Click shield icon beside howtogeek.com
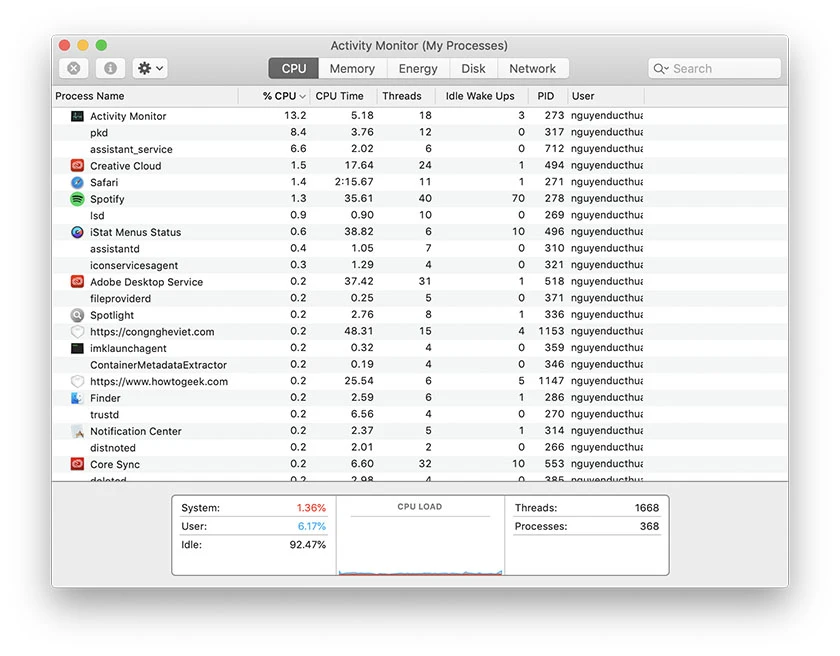This screenshot has width=840, height=656. (x=77, y=381)
